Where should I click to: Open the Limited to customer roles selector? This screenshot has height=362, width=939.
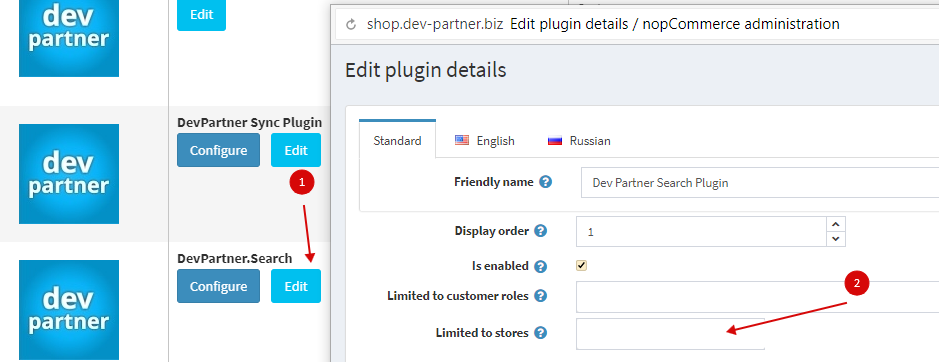coord(757,297)
